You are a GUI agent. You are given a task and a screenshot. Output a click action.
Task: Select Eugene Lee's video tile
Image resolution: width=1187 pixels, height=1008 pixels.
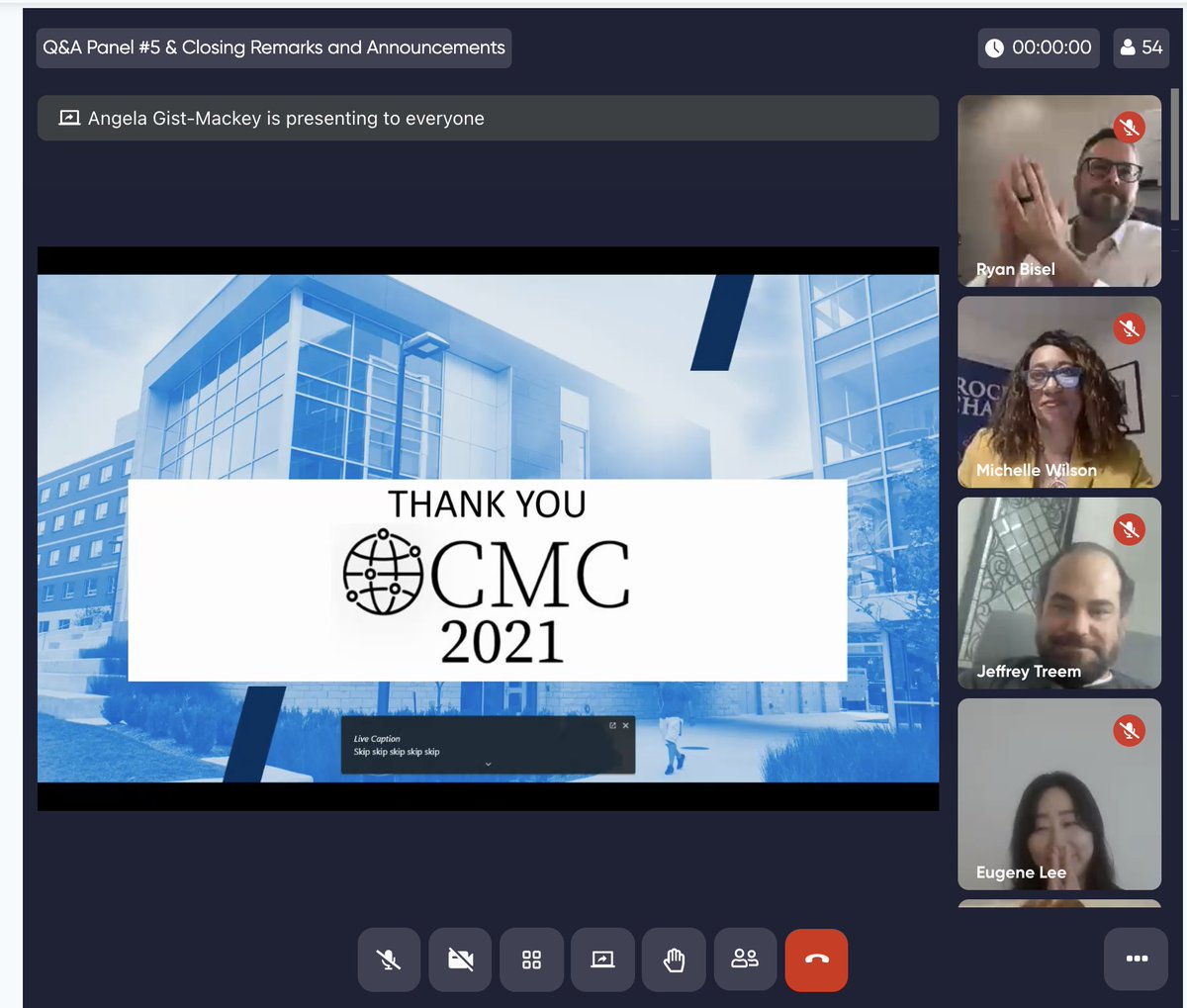(x=1059, y=794)
